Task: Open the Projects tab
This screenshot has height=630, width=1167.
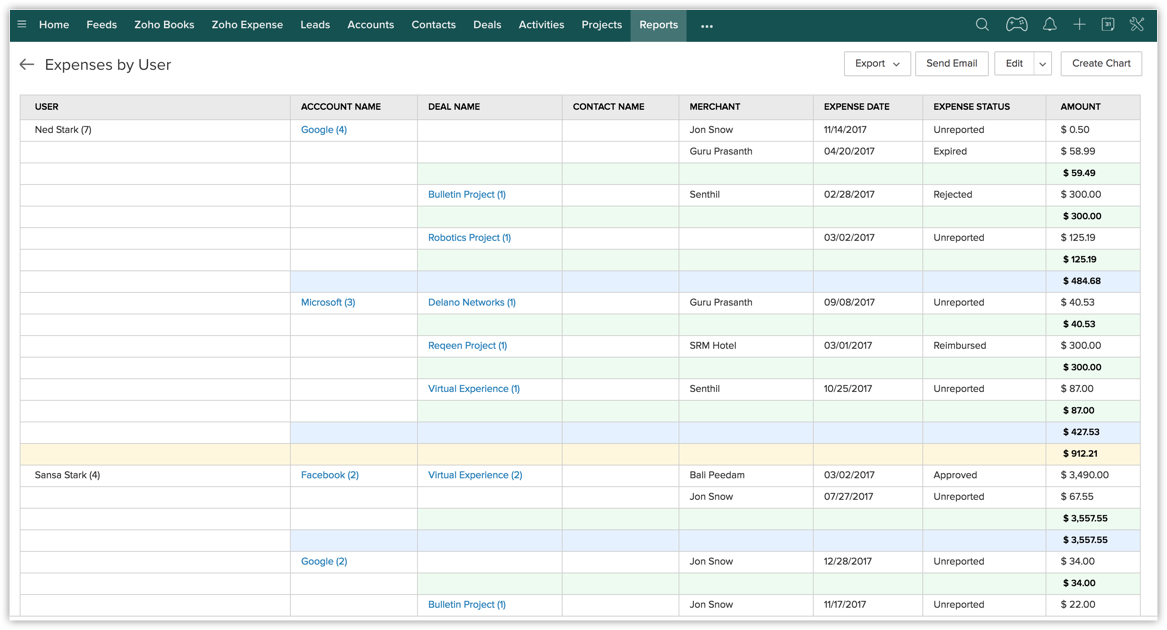Action: (601, 25)
